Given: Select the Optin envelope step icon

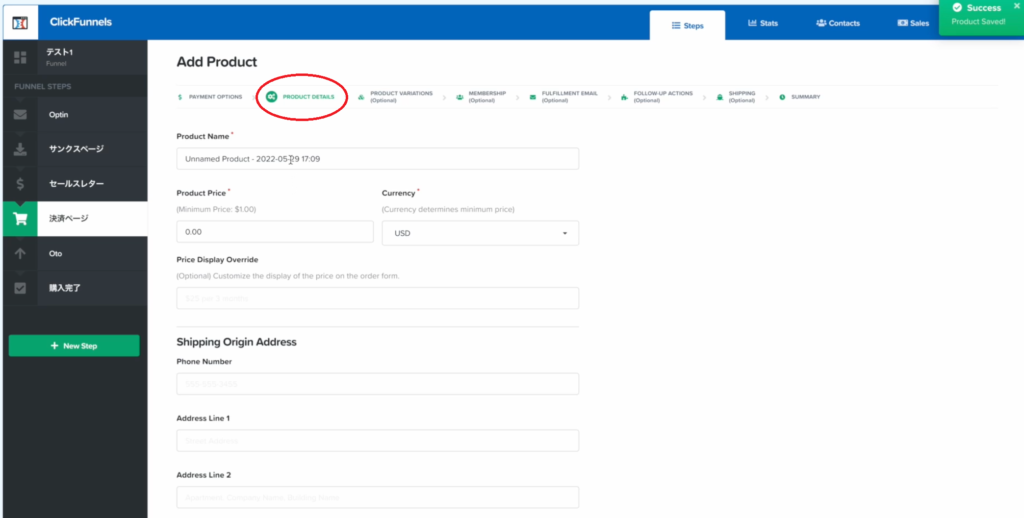Looking at the screenshot, I should click(20, 115).
